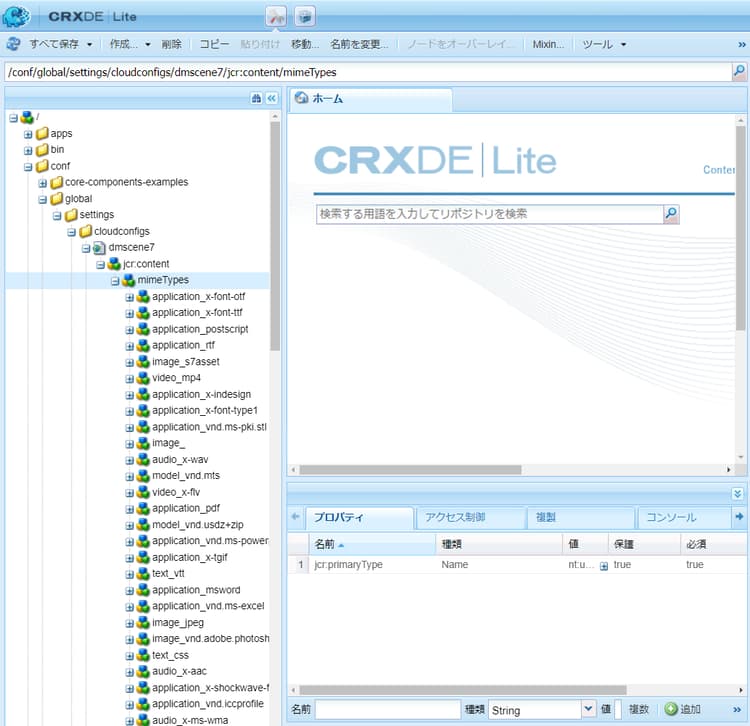The height and width of the screenshot is (726, 750).
Task: Switch to the アクセス制御 tab
Action: (x=469, y=517)
